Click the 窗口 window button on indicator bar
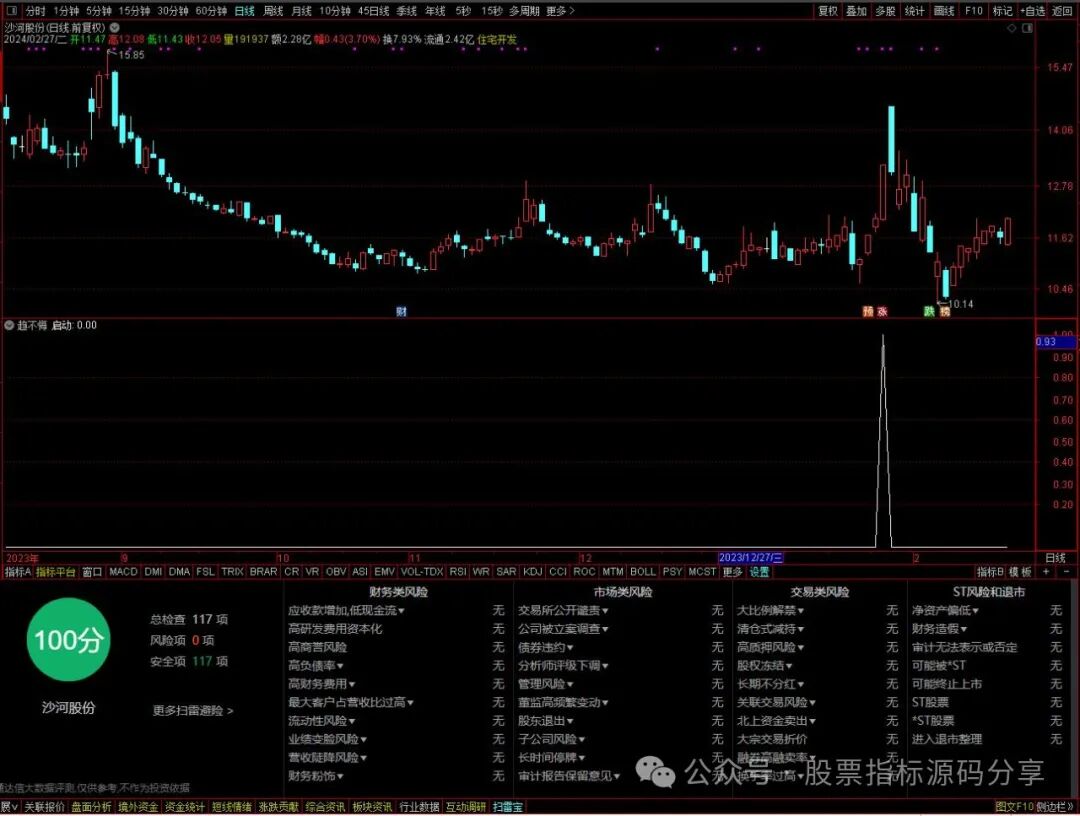The height and width of the screenshot is (816, 1080). pyautogui.click(x=92, y=572)
